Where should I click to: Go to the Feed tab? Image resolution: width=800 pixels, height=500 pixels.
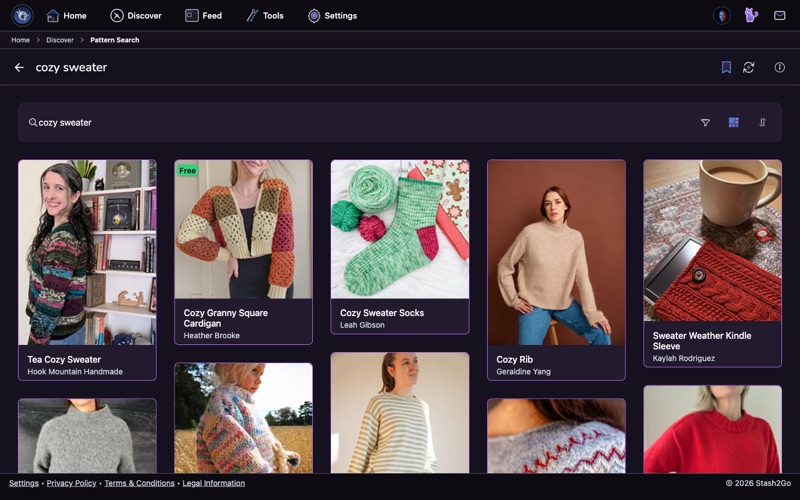tap(203, 16)
